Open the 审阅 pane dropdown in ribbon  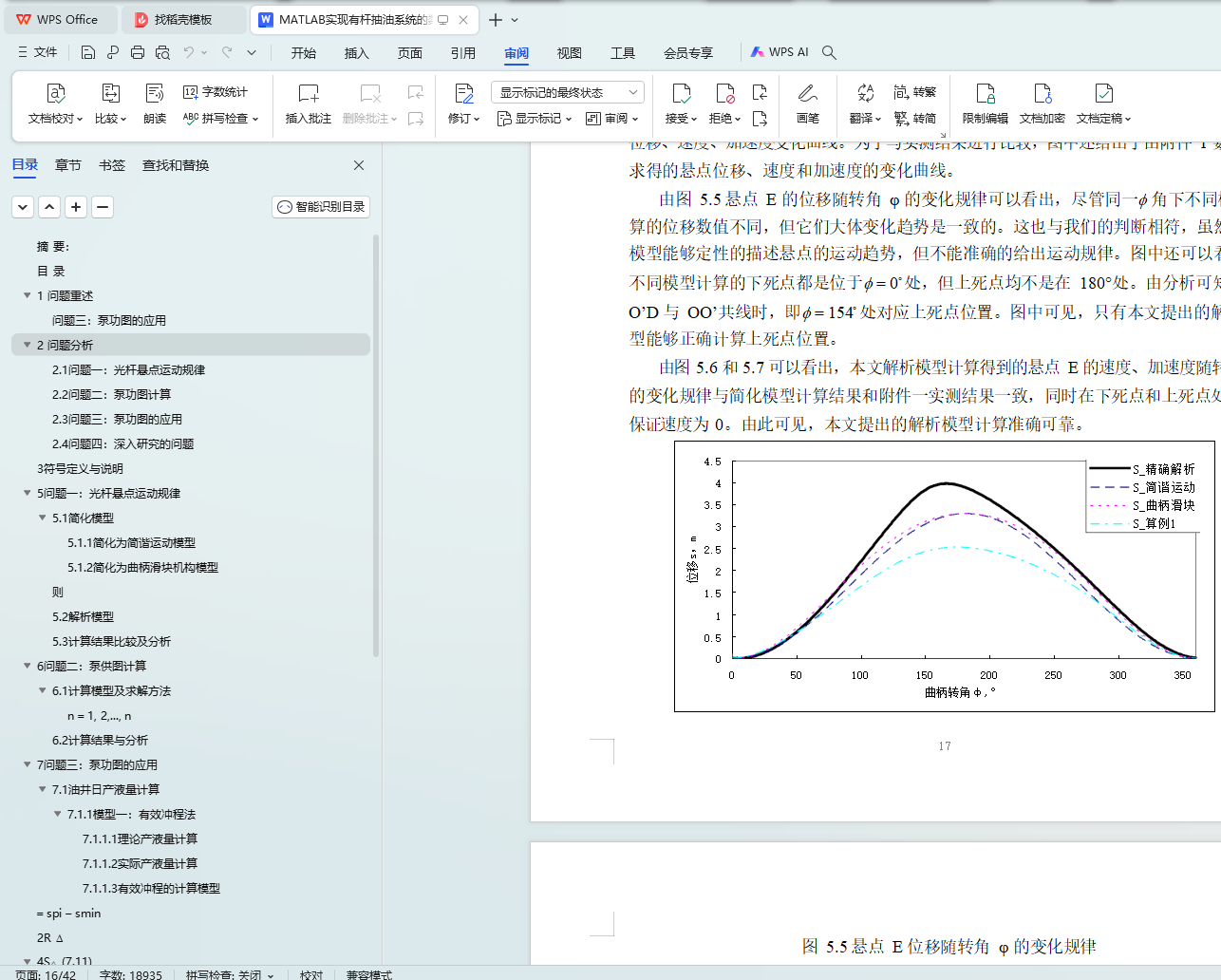click(x=612, y=119)
